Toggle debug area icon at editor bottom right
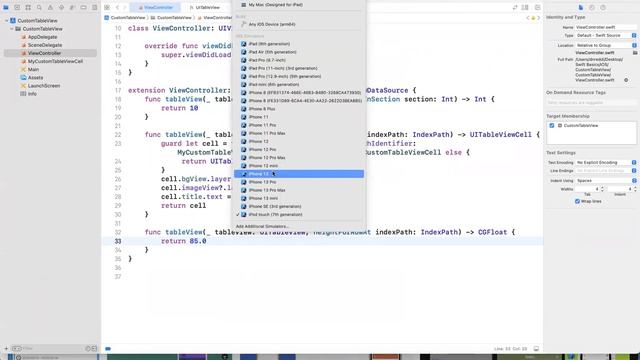This screenshot has height=360, width=640. [536, 349]
